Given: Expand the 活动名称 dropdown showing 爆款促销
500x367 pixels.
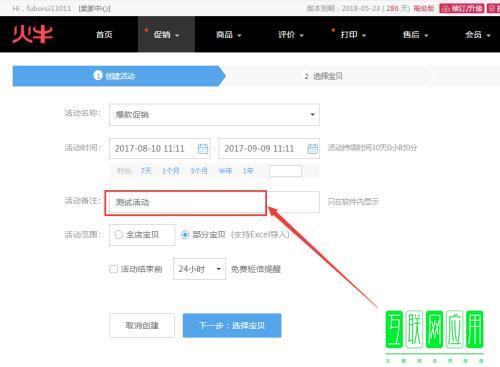Looking at the screenshot, I should pyautogui.click(x=214, y=115).
